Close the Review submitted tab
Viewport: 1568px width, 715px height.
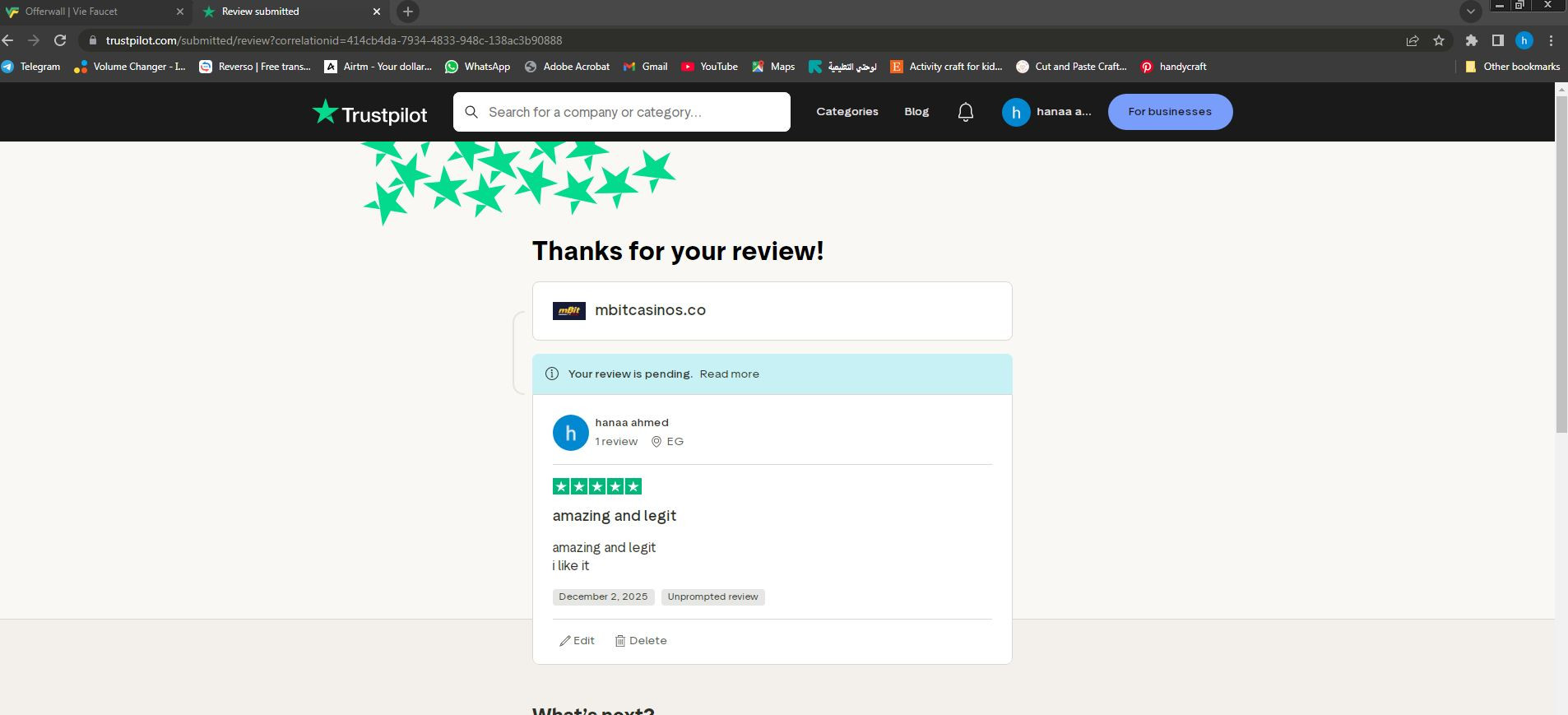coord(377,12)
